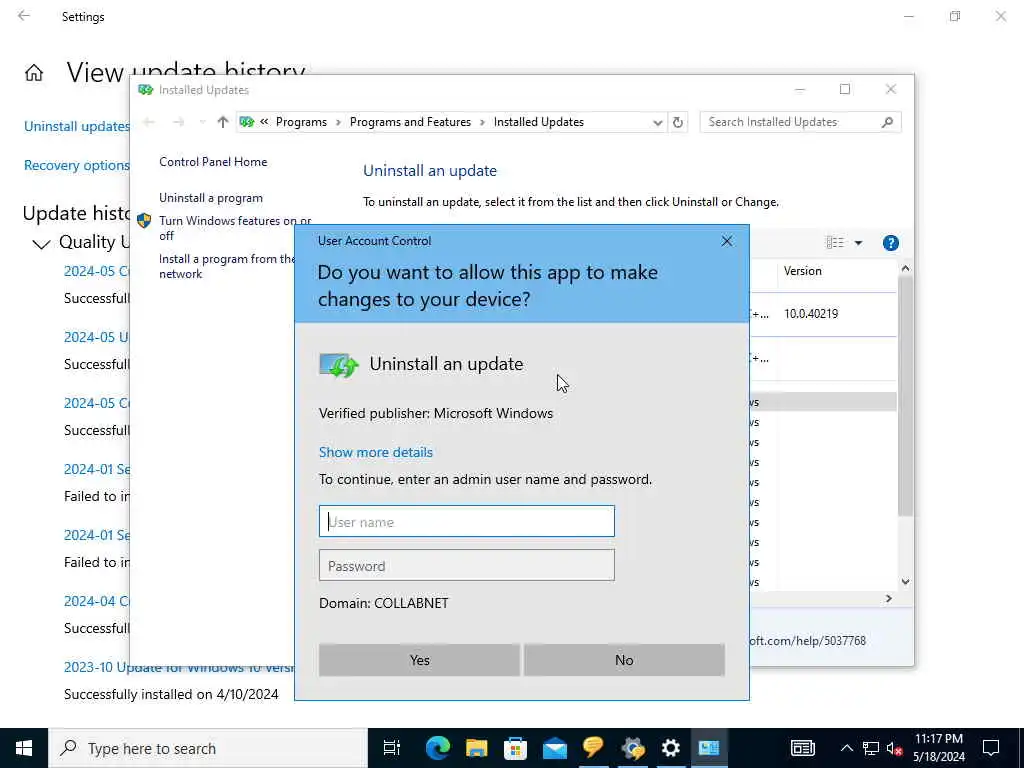Open Microsoft Store from taskbar
The height and width of the screenshot is (768, 1024).
coord(515,748)
